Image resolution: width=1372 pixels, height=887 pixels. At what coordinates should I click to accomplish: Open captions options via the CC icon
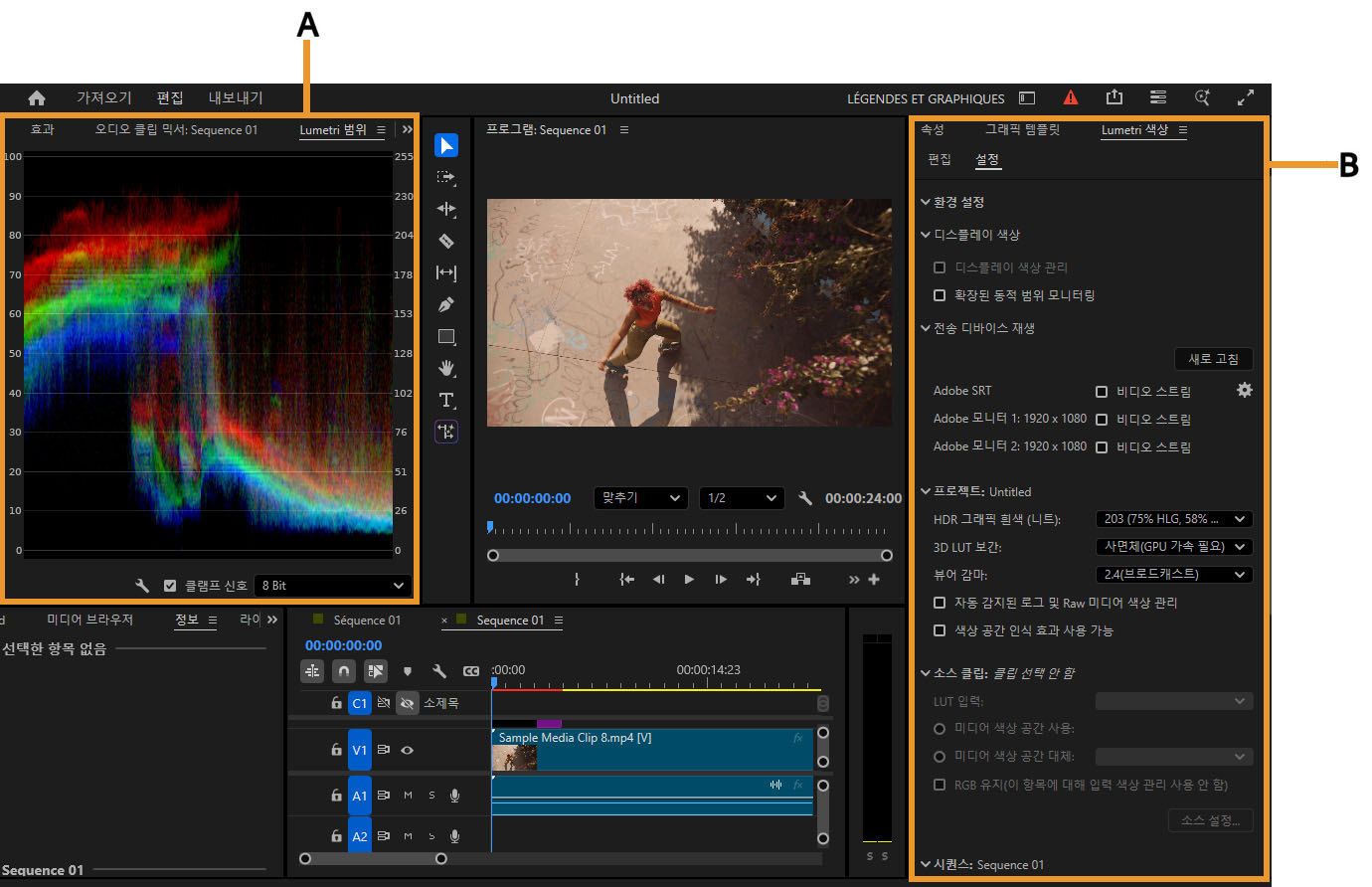(472, 671)
